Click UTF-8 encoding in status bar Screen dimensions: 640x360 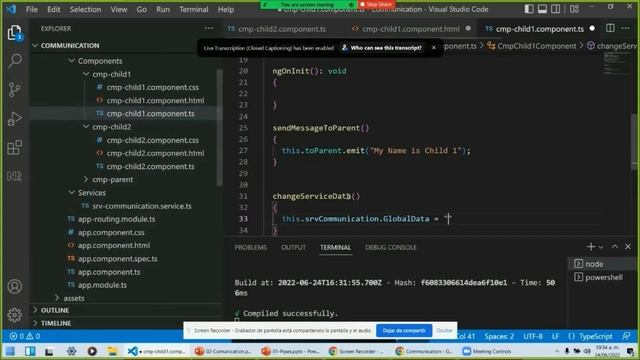click(533, 336)
